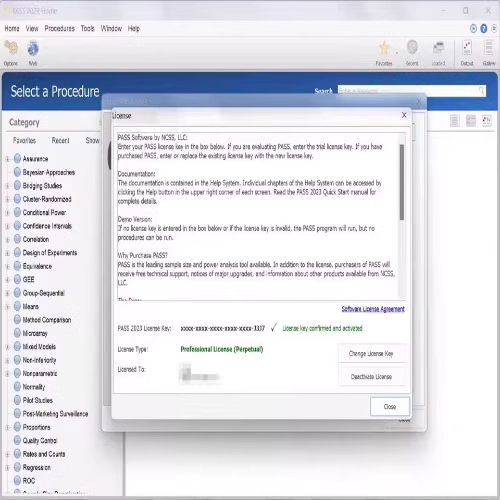Screen dimensions: 500x500
Task: Expand the Cluster-Randomized category
Action: (7, 199)
